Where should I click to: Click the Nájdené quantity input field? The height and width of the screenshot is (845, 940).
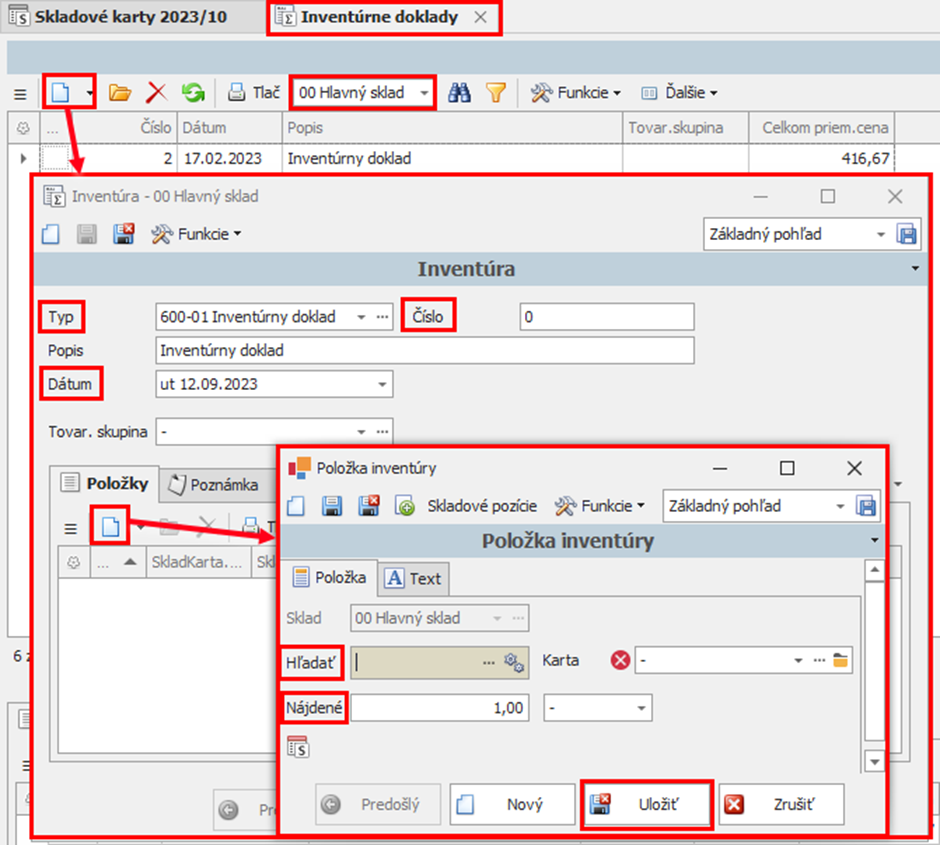tap(439, 709)
